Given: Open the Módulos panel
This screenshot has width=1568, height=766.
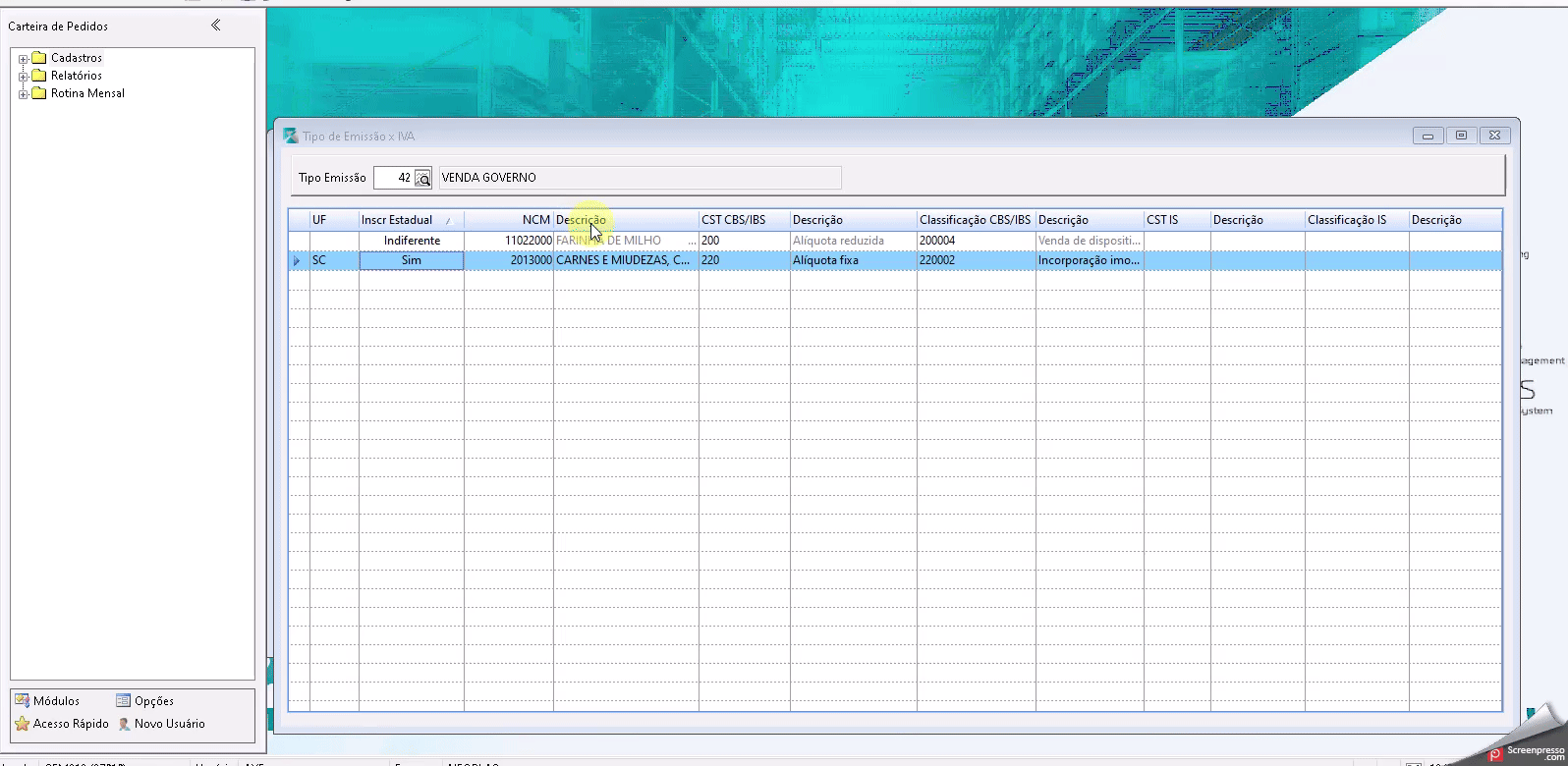Looking at the screenshot, I should click(x=47, y=700).
